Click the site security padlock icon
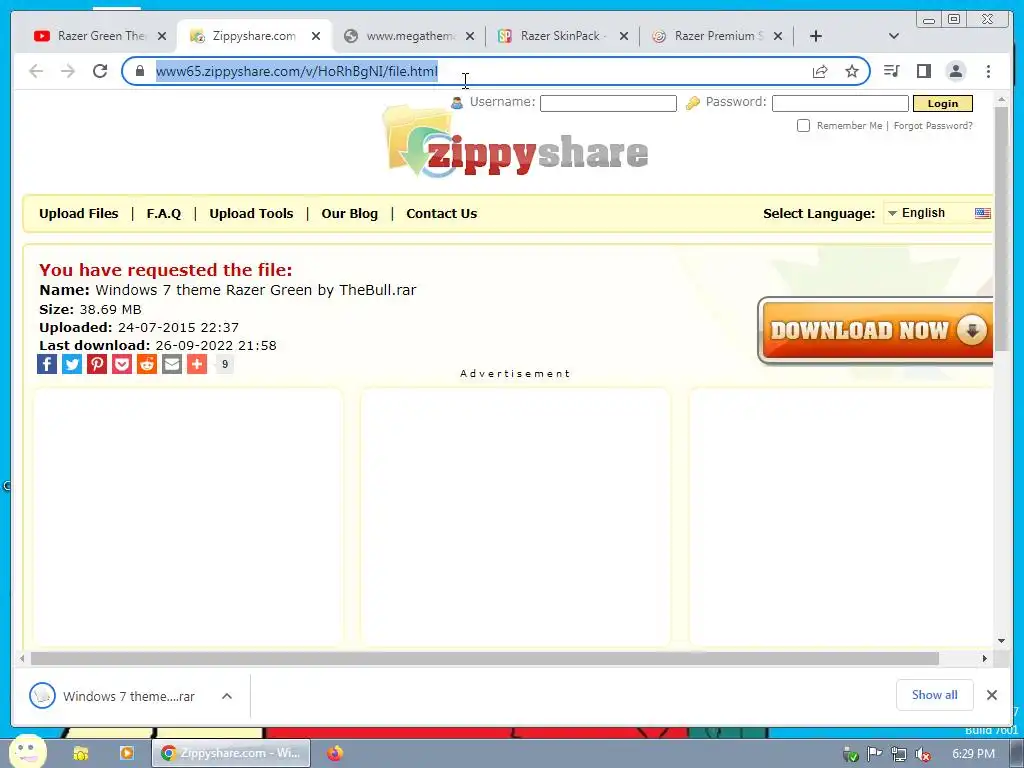 140,71
